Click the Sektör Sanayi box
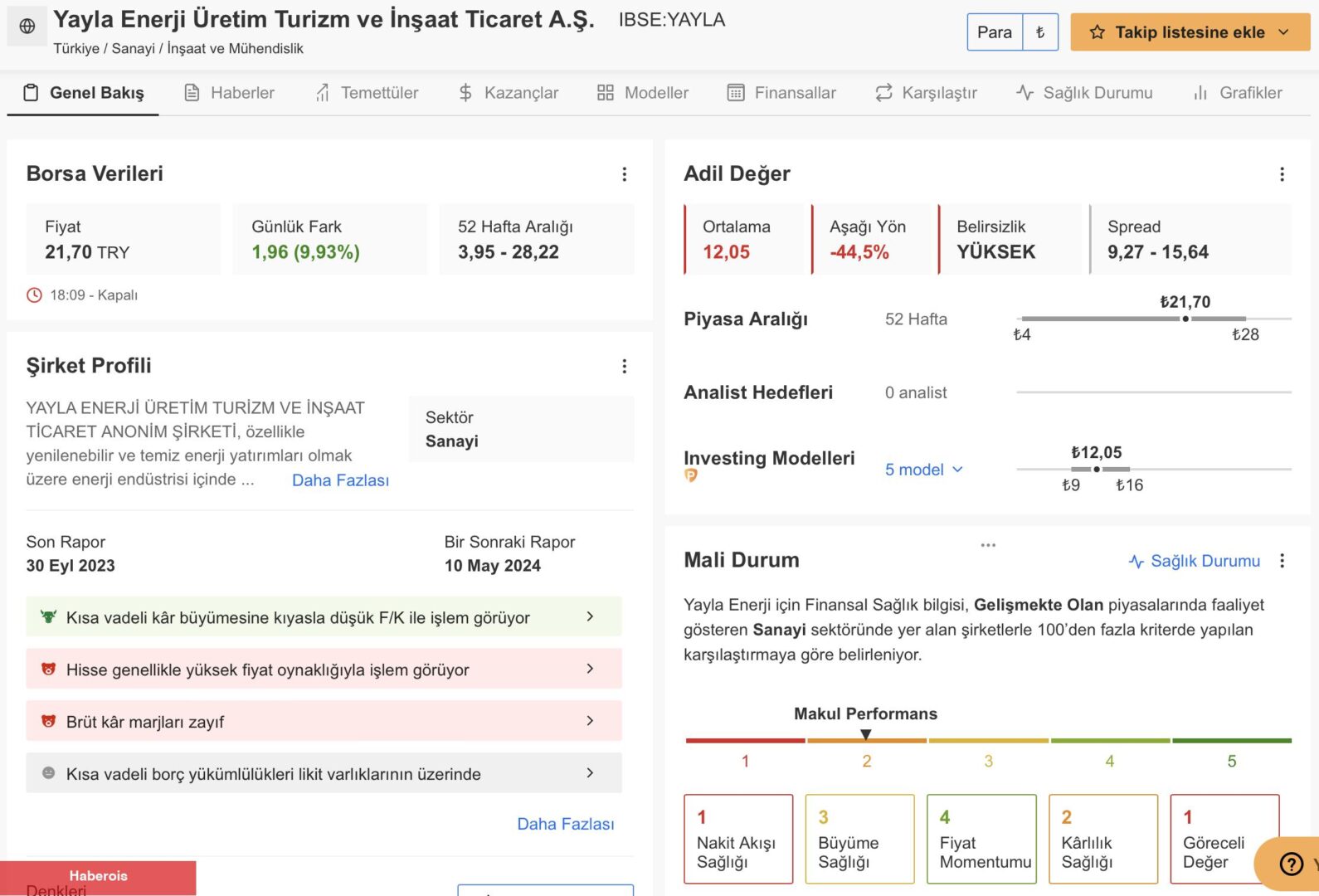This screenshot has width=1319, height=896. pyautogui.click(x=521, y=429)
